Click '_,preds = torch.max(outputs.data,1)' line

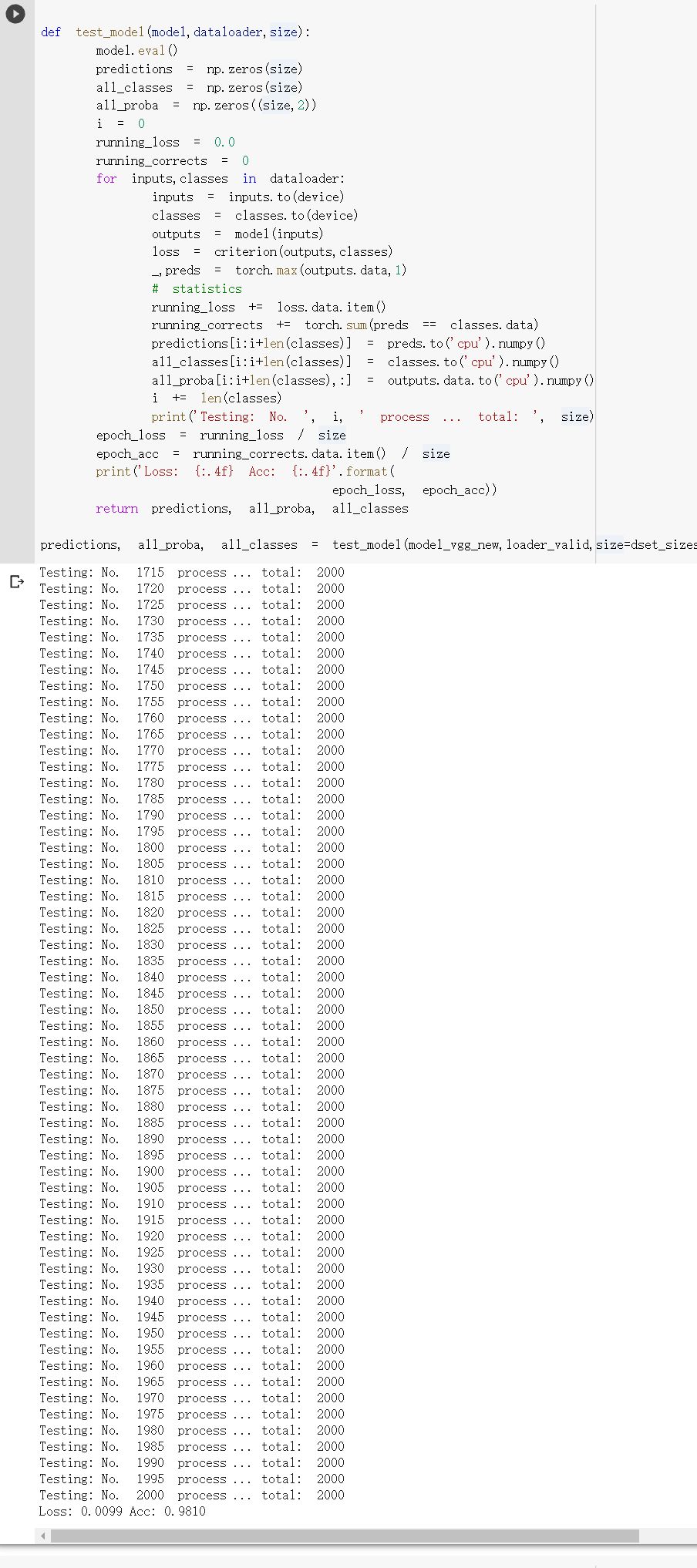[279, 271]
